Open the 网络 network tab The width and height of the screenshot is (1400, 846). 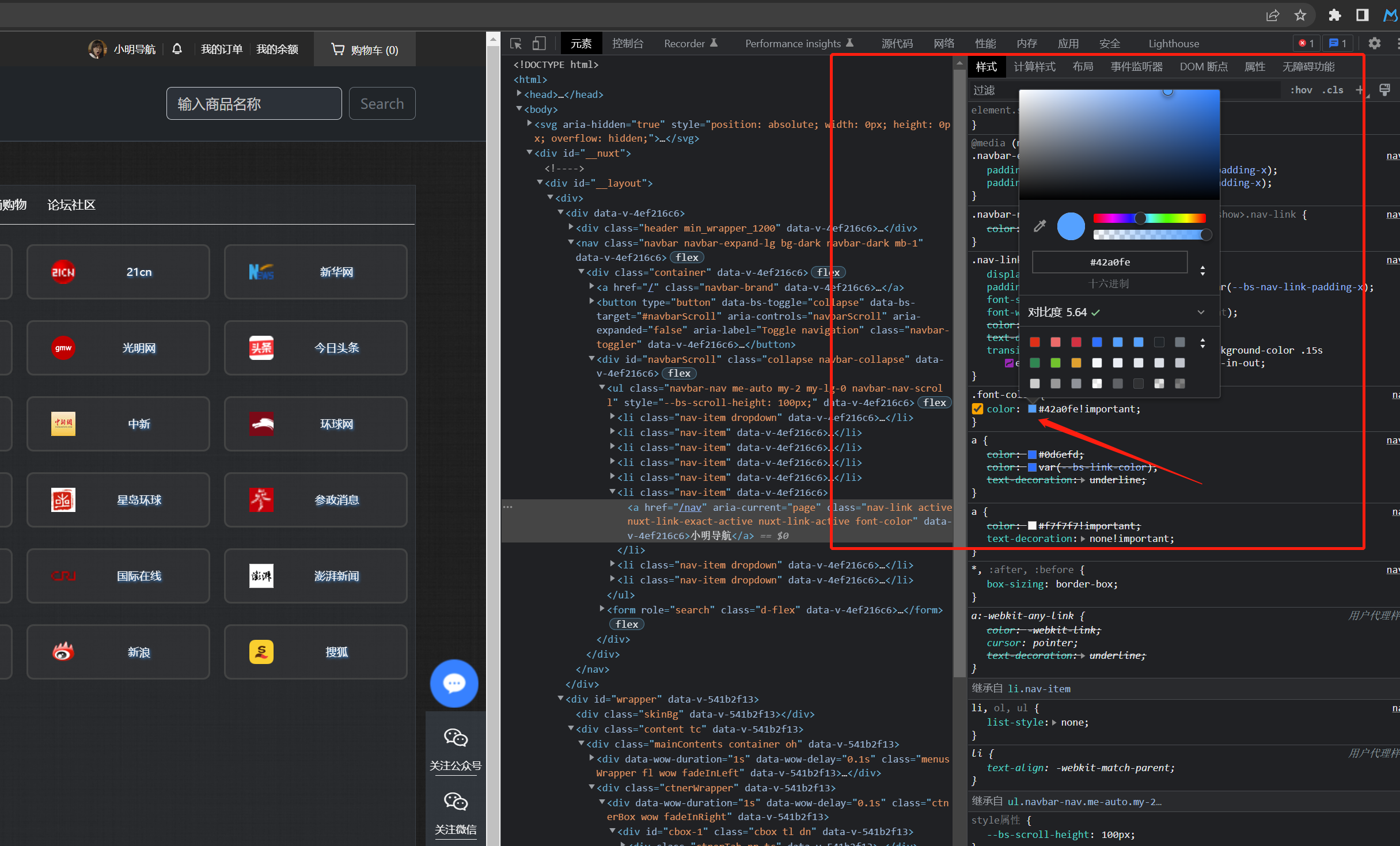coord(944,44)
